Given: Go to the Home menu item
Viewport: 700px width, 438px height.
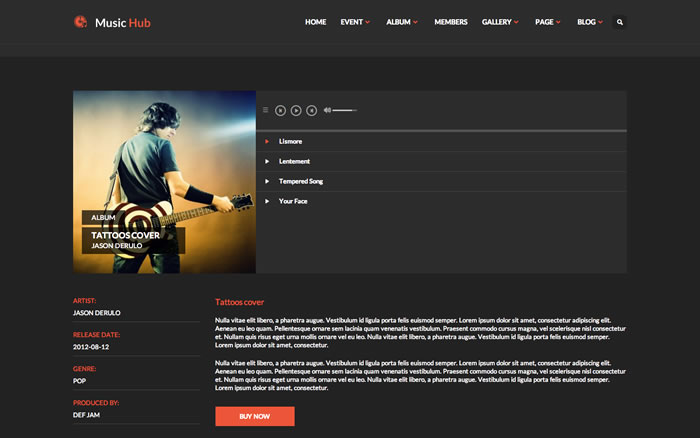Looking at the screenshot, I should [316, 22].
